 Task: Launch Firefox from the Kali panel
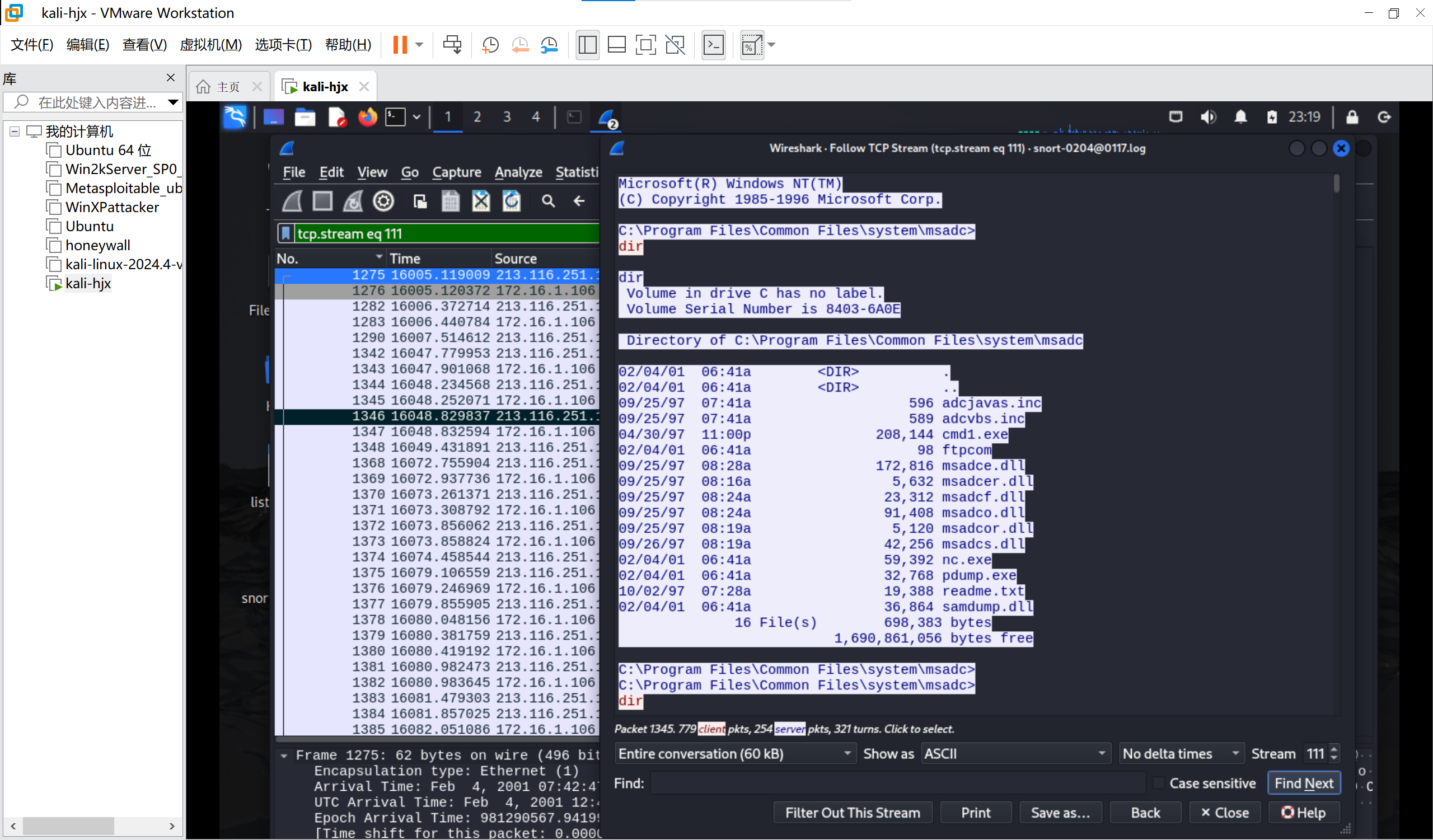[367, 117]
